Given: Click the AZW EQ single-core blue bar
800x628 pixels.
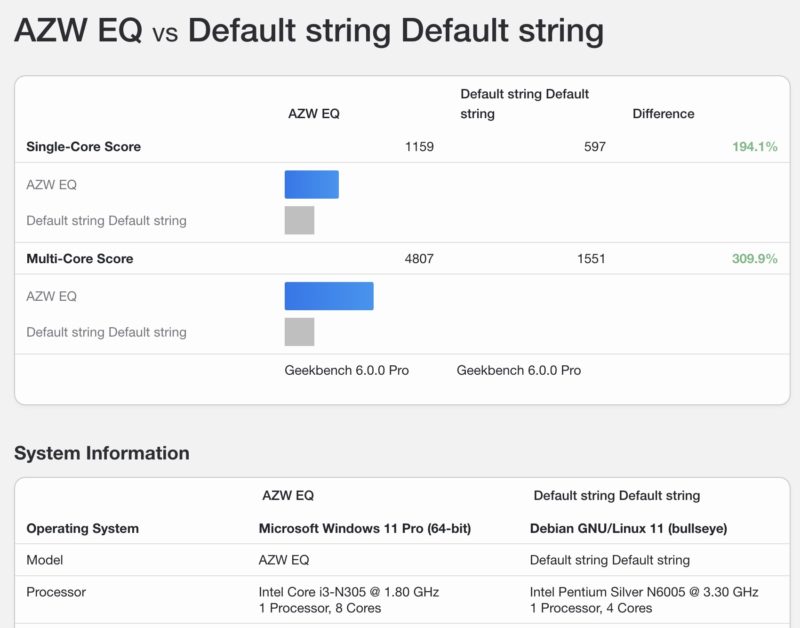Looking at the screenshot, I should 311,185.
